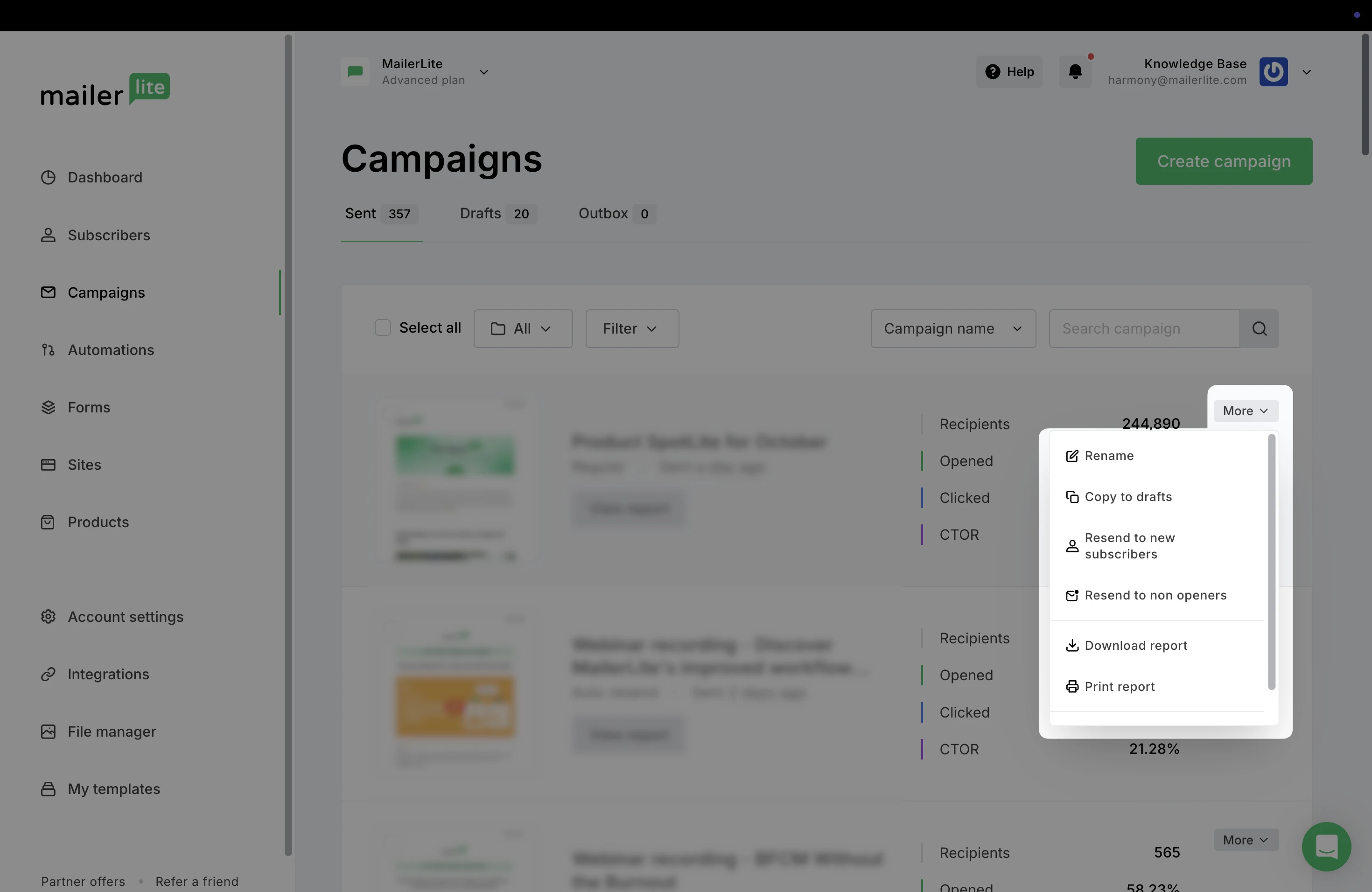This screenshot has height=892, width=1372.
Task: Click the File manager image icon
Action: tap(49, 732)
